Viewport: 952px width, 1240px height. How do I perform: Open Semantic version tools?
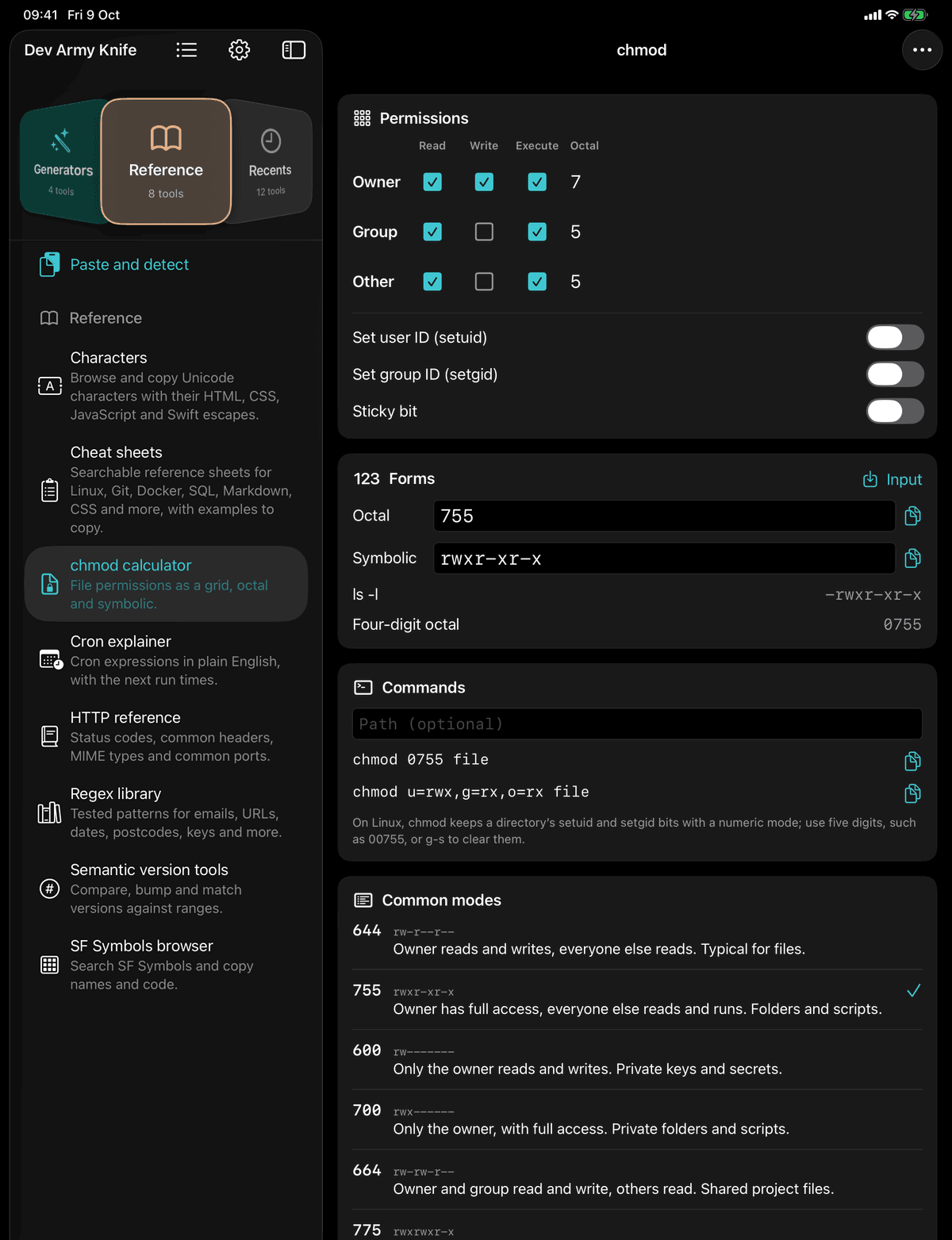(166, 889)
